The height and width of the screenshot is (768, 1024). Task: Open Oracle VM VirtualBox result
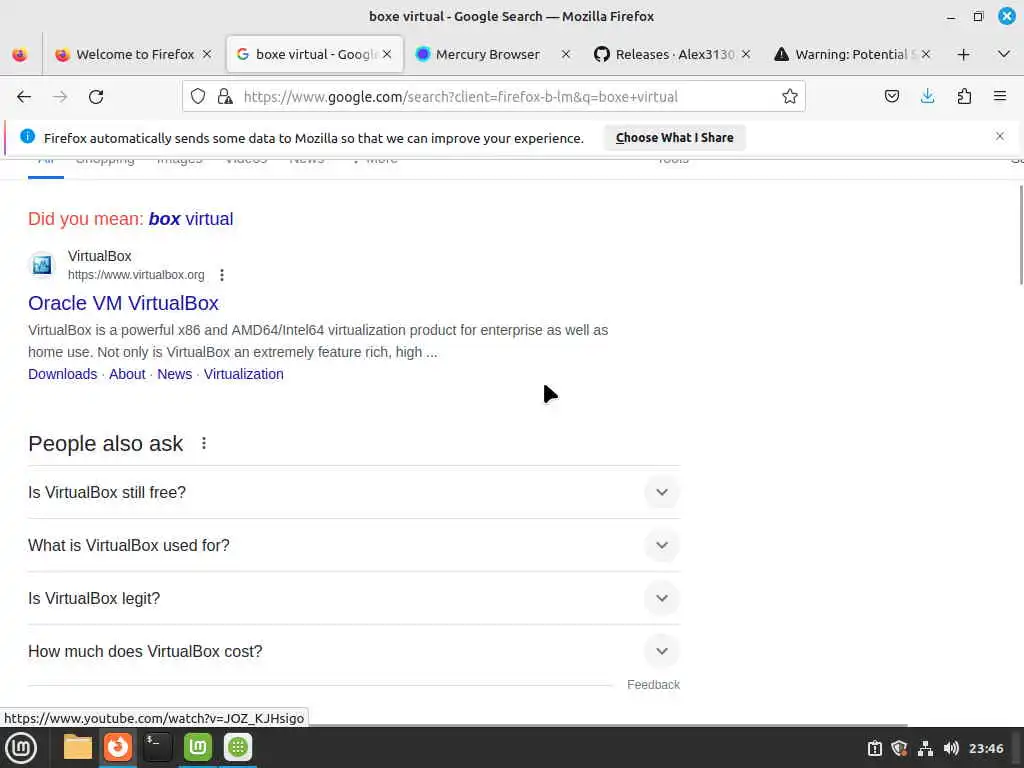coord(123,303)
